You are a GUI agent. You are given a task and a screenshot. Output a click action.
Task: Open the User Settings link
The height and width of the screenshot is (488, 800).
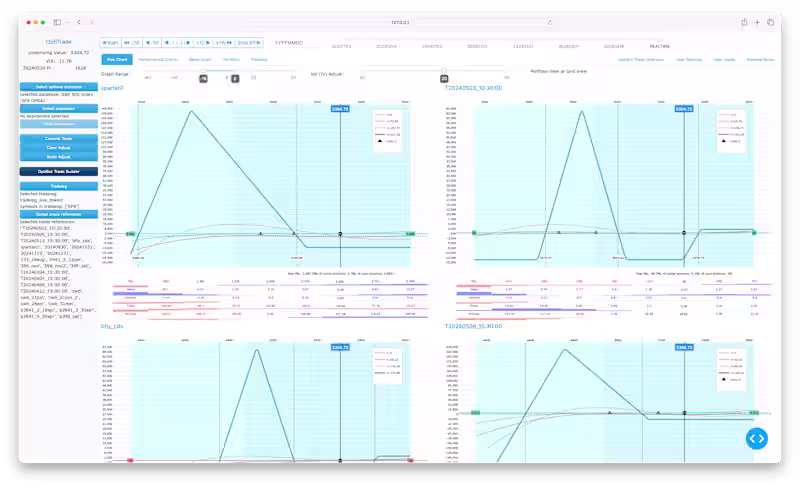pyautogui.click(x=689, y=60)
